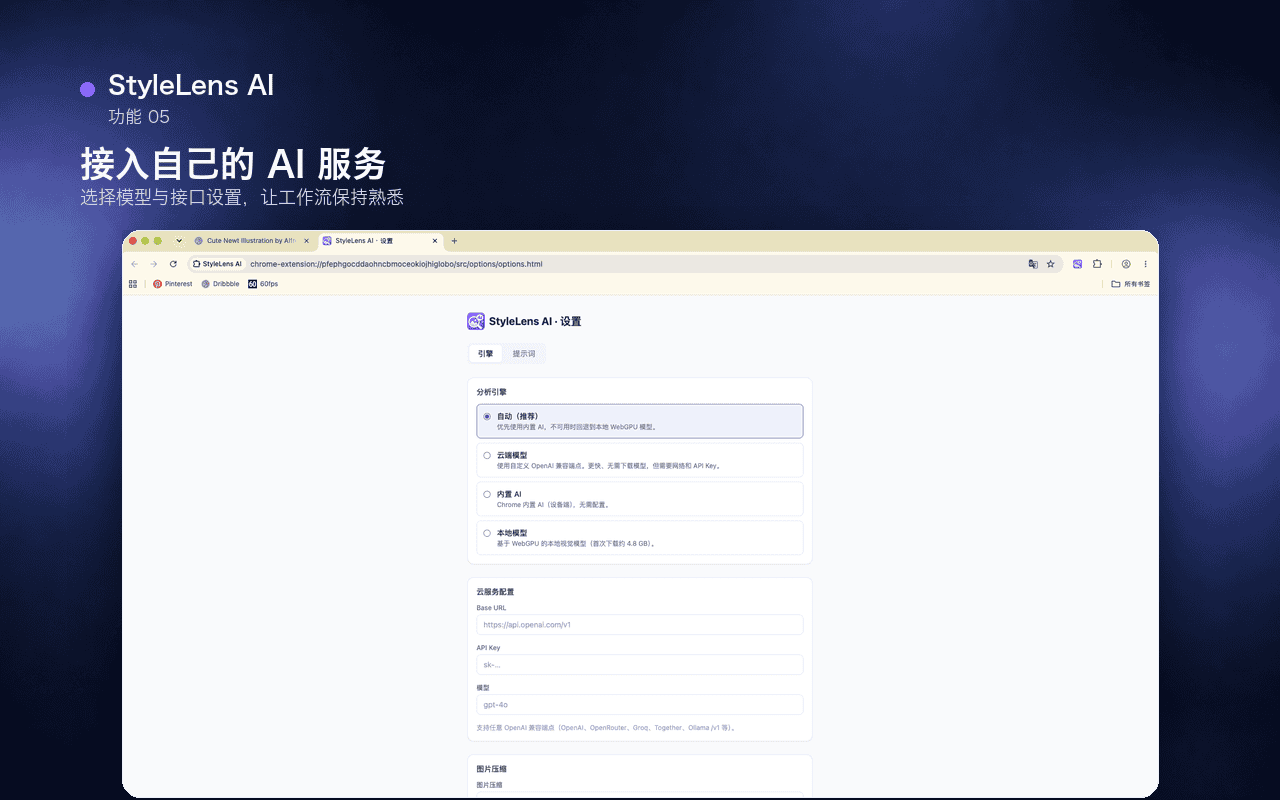Expand the tab search dropdown arrow
1280x800 pixels.
[179, 241]
